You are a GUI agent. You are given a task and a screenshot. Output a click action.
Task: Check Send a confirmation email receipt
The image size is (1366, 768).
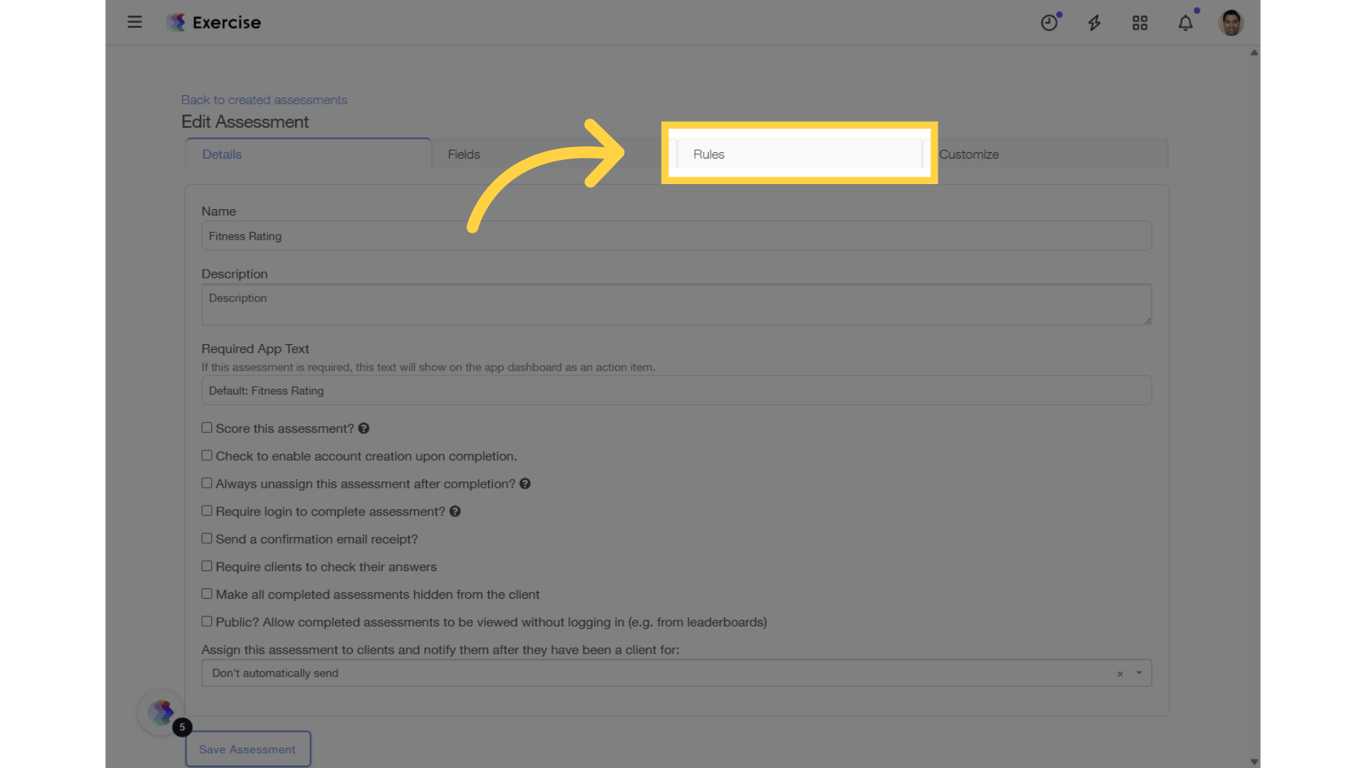point(207,539)
